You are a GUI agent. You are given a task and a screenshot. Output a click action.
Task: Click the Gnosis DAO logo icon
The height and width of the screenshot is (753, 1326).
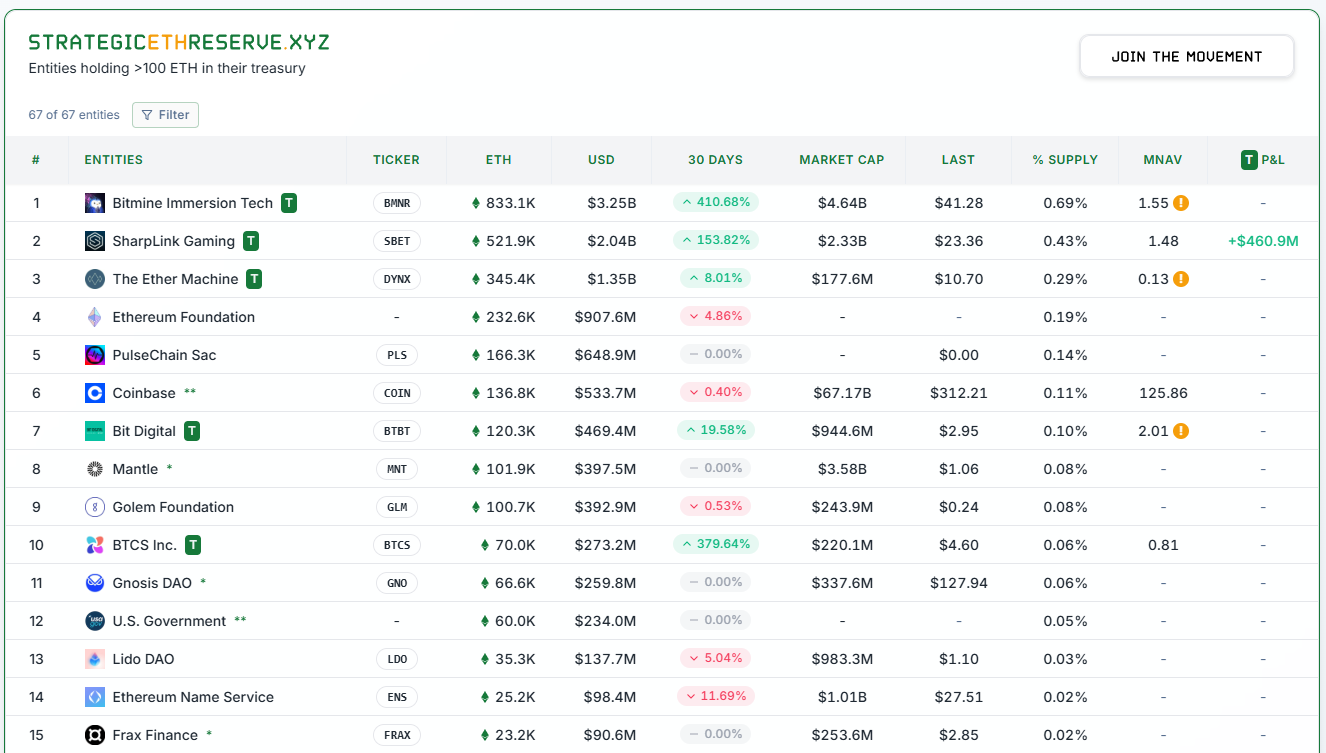pyautogui.click(x=95, y=583)
